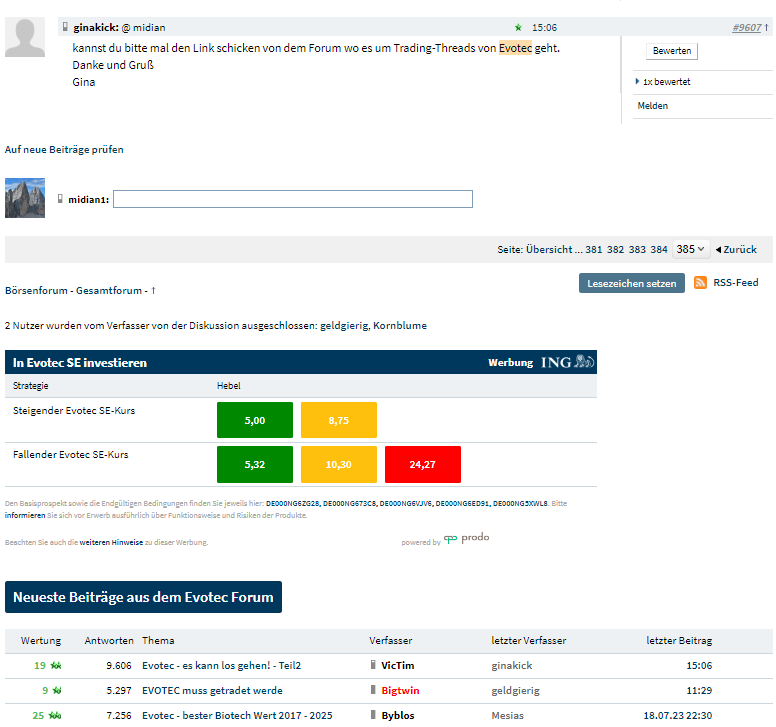Click the up arrow after Gesamtforum

(153, 291)
